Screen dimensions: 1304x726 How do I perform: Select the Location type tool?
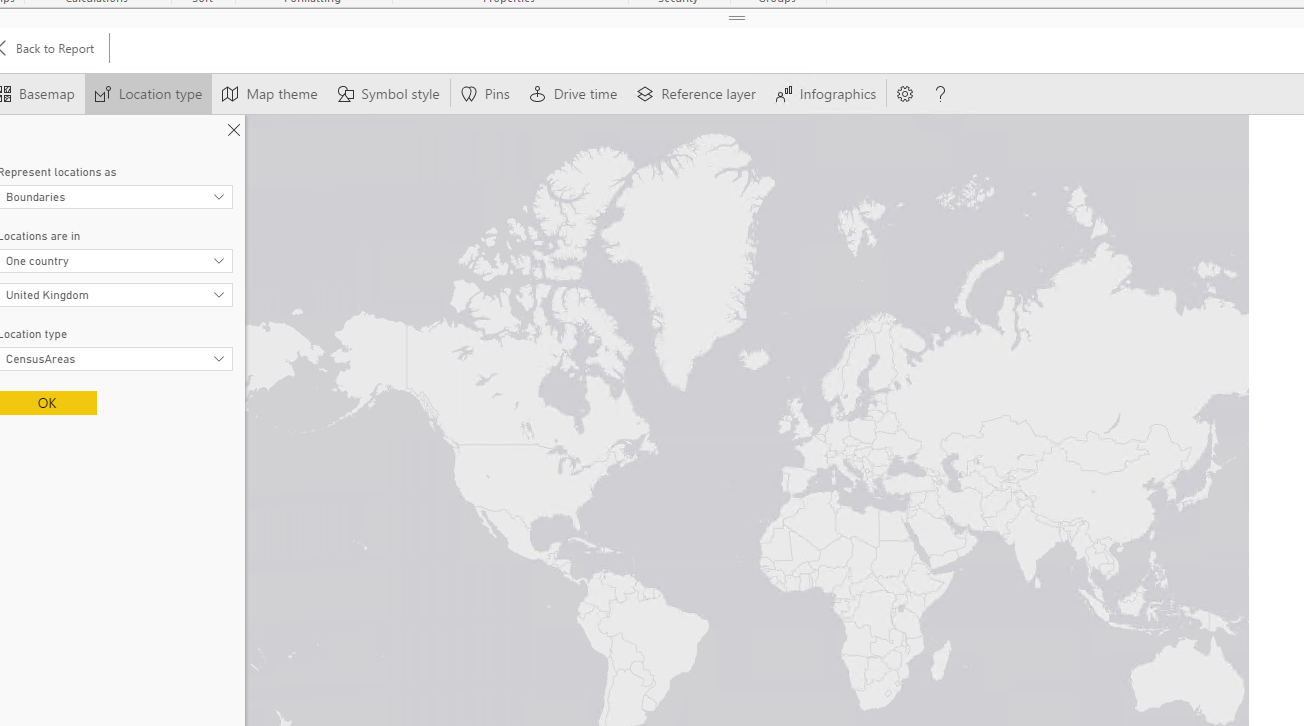click(148, 94)
